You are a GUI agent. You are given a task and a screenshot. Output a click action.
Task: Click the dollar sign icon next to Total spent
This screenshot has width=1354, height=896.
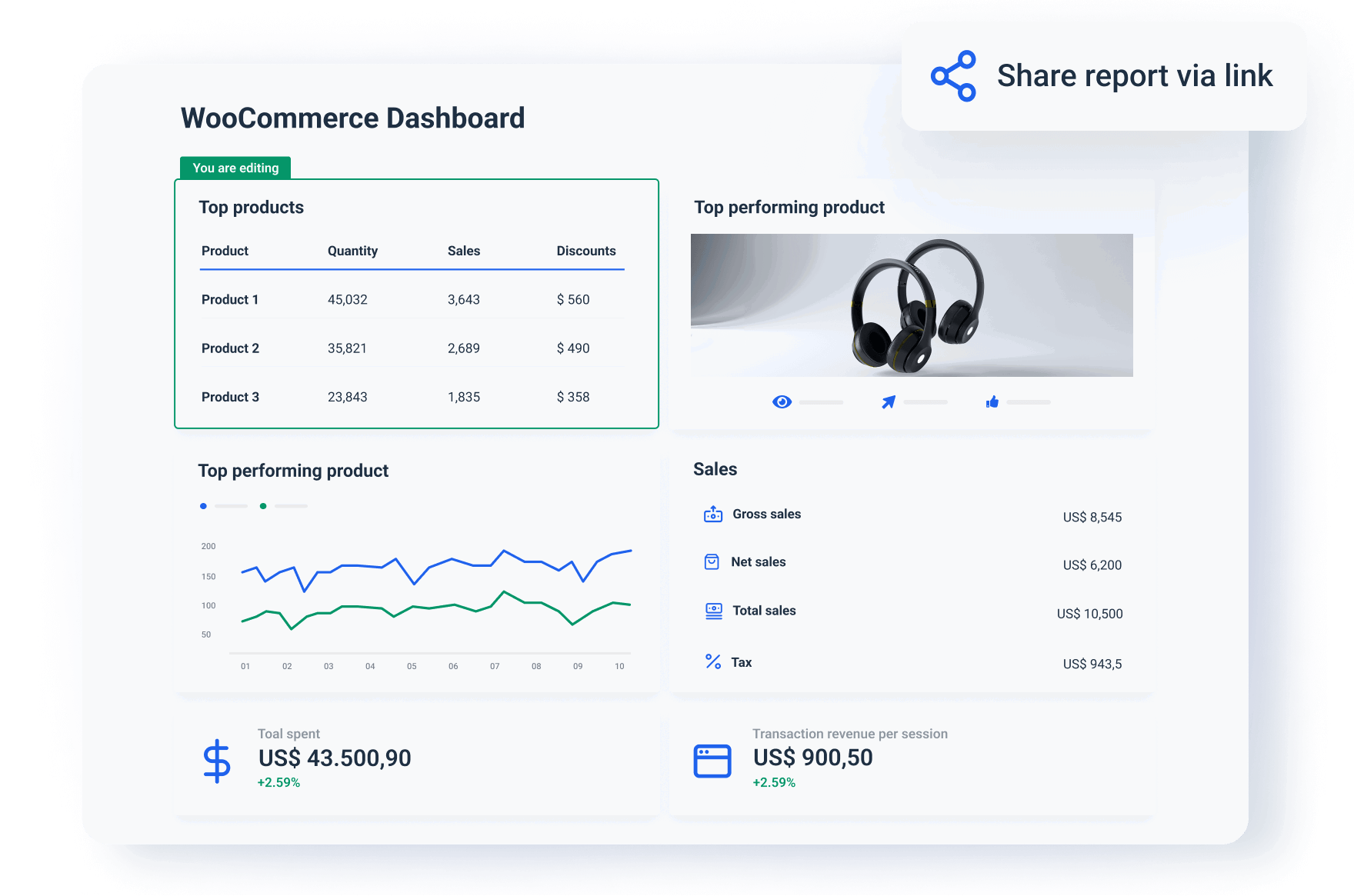tap(217, 761)
